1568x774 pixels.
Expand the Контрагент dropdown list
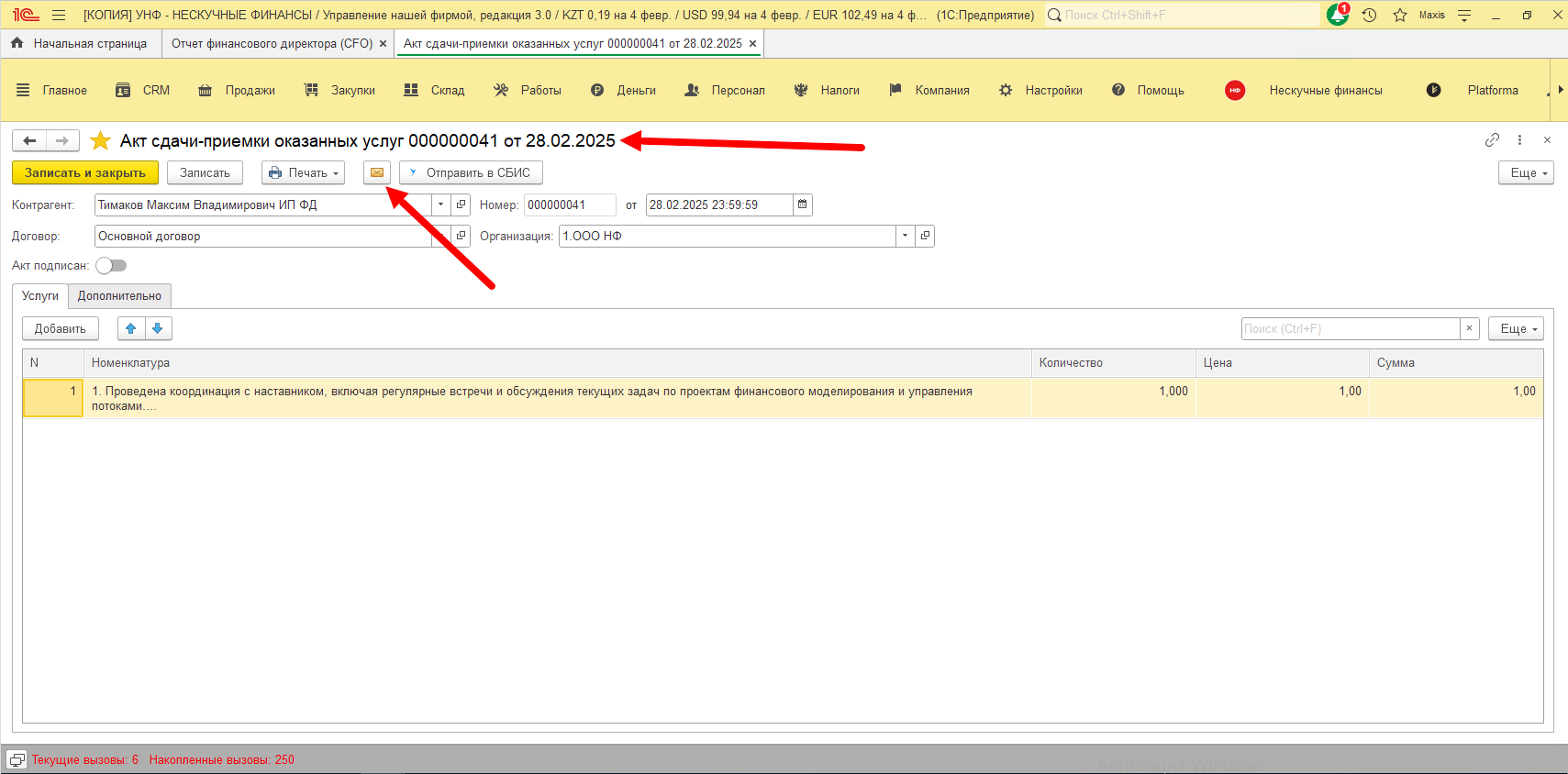[x=441, y=205]
